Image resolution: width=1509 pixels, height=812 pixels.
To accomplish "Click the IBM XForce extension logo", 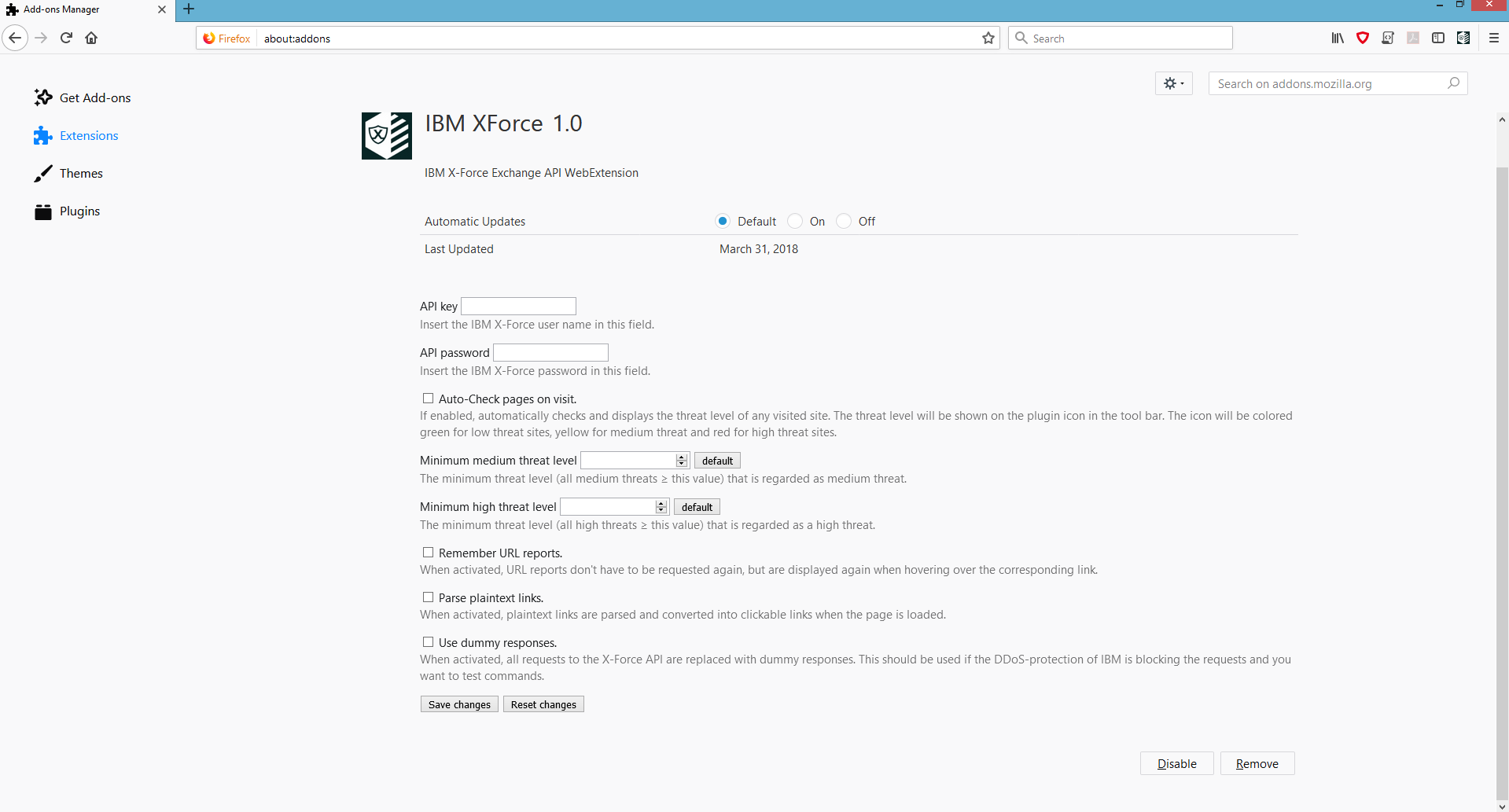I will 387,135.
